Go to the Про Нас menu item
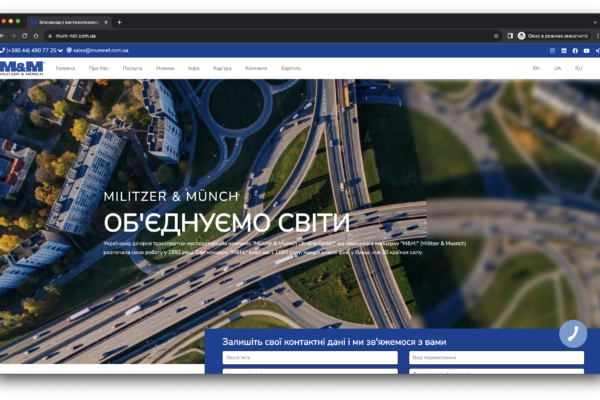 [98, 68]
